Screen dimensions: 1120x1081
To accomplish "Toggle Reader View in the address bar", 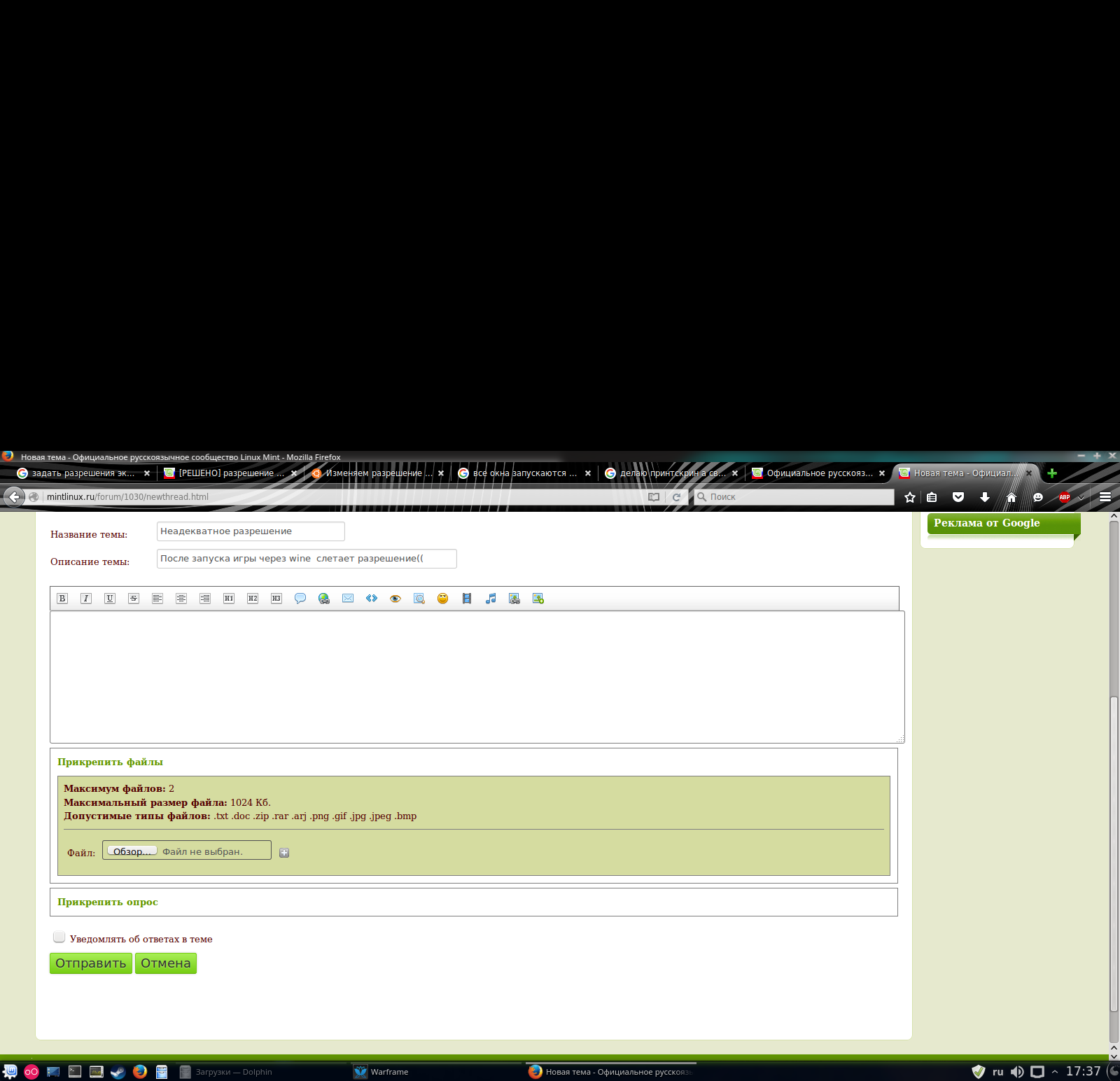I will [654, 497].
